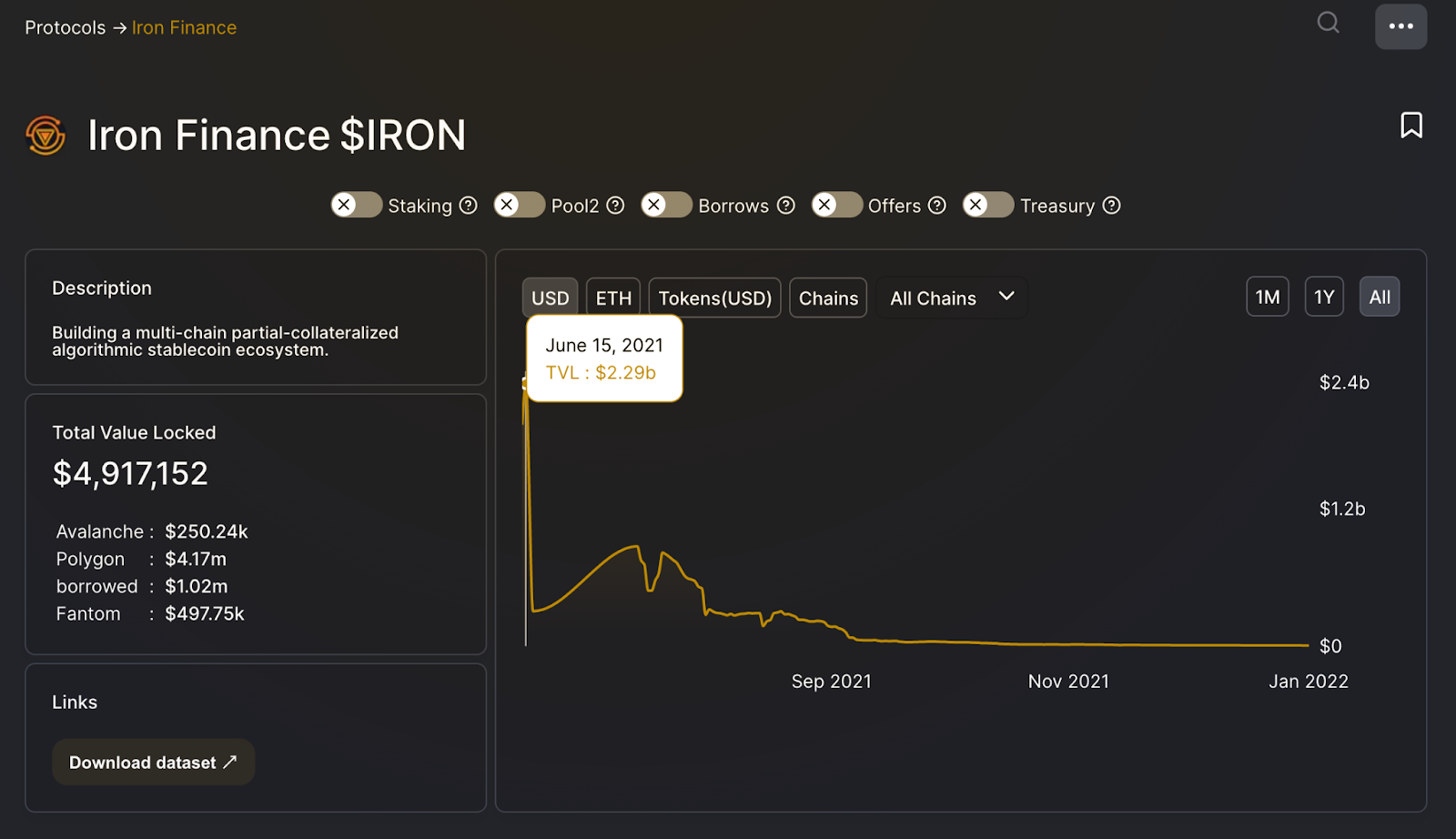Screen dimensions: 1456x839
Task: Go to Protocols breadcrumb link
Action: 65,27
